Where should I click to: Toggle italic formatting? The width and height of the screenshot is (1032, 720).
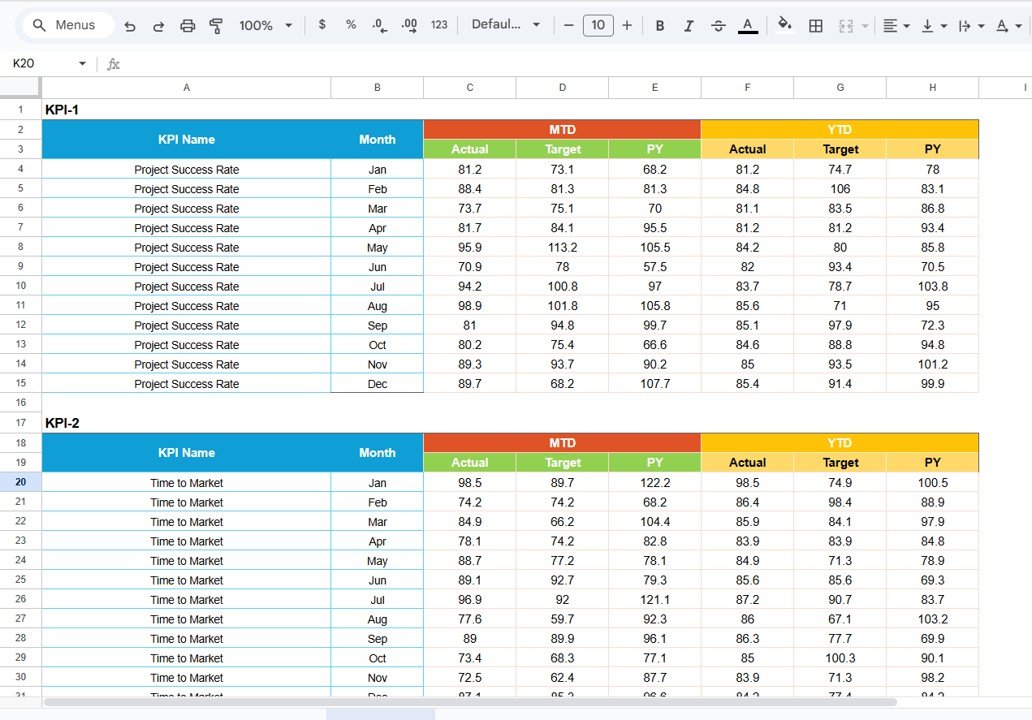pyautogui.click(x=689, y=25)
